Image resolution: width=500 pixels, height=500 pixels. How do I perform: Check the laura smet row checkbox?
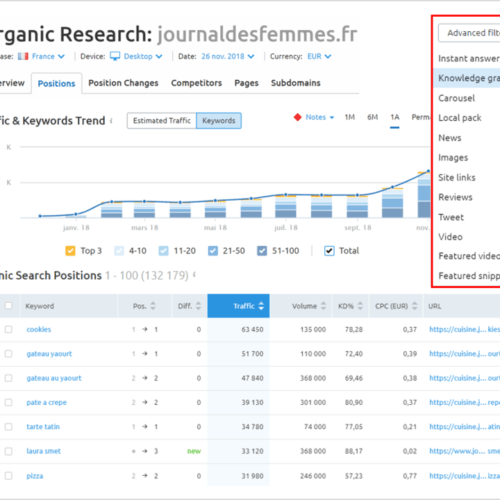click(8, 451)
